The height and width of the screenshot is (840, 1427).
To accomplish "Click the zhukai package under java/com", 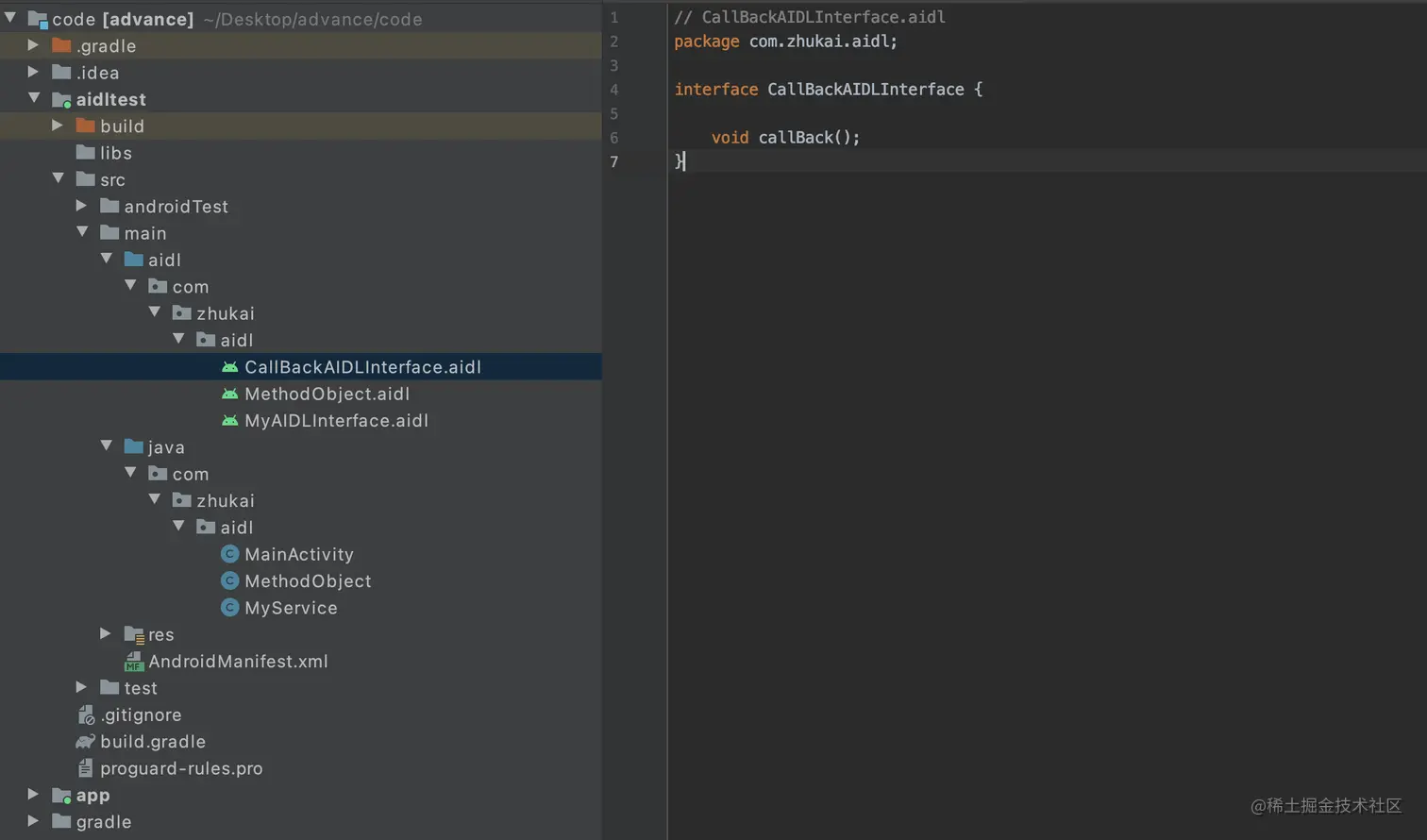I will click(226, 500).
